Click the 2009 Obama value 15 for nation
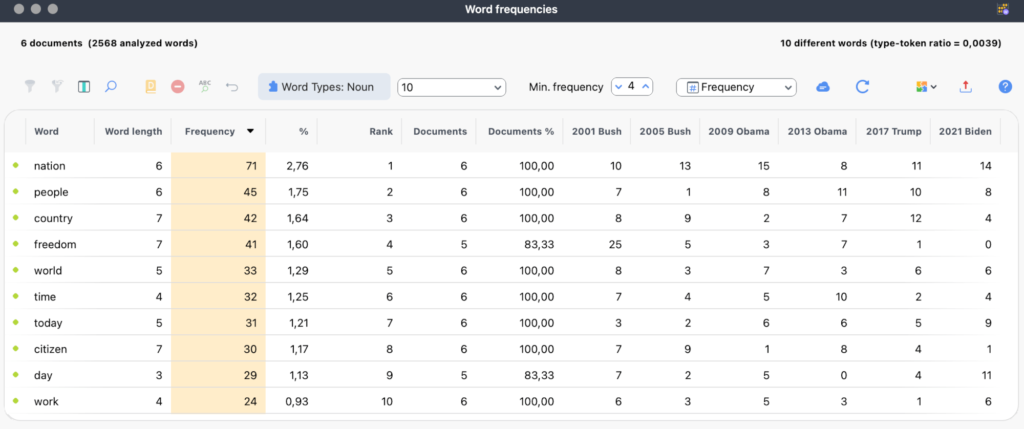The image size is (1024, 429). coord(763,166)
